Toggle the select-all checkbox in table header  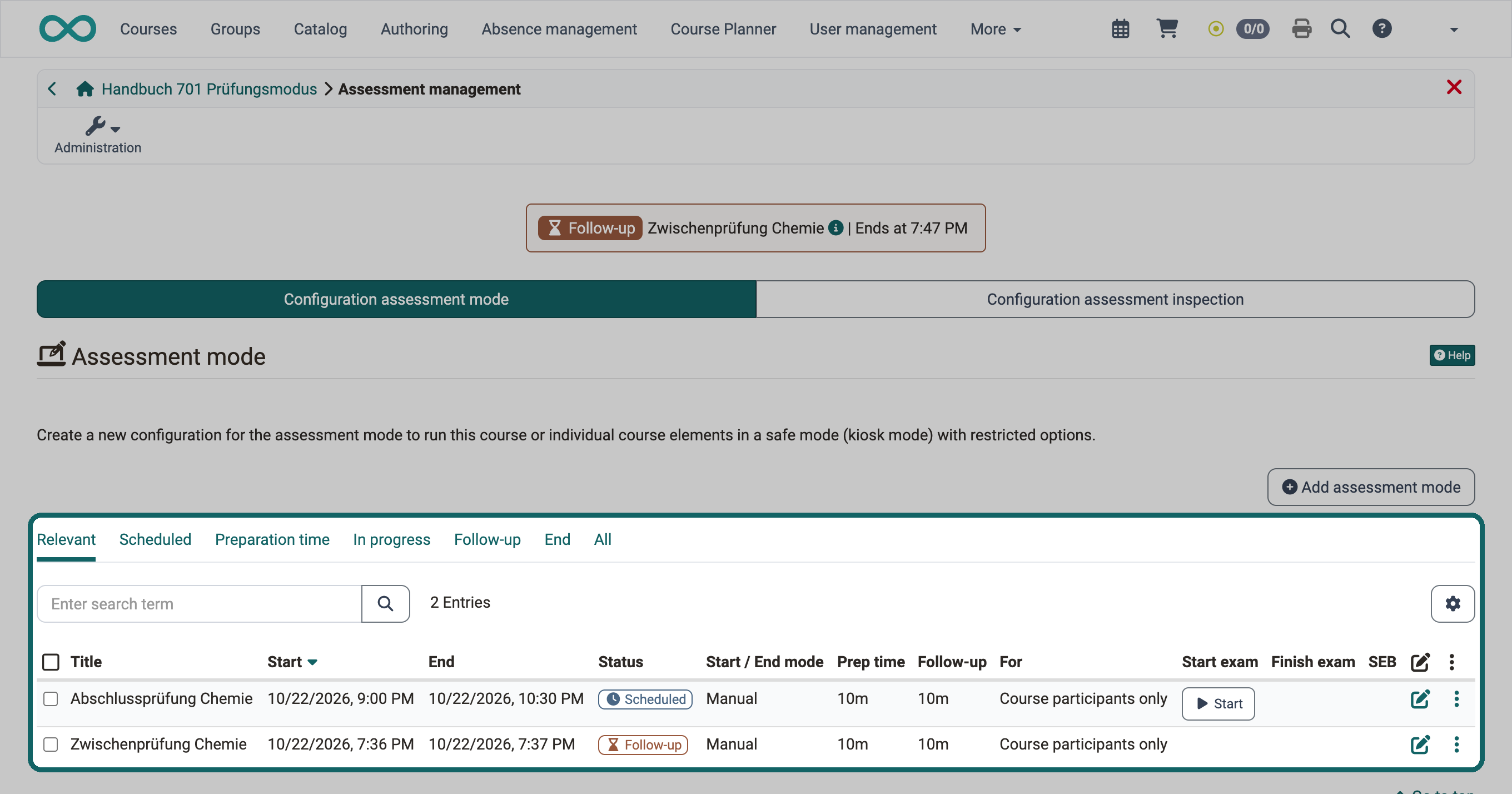(x=51, y=662)
